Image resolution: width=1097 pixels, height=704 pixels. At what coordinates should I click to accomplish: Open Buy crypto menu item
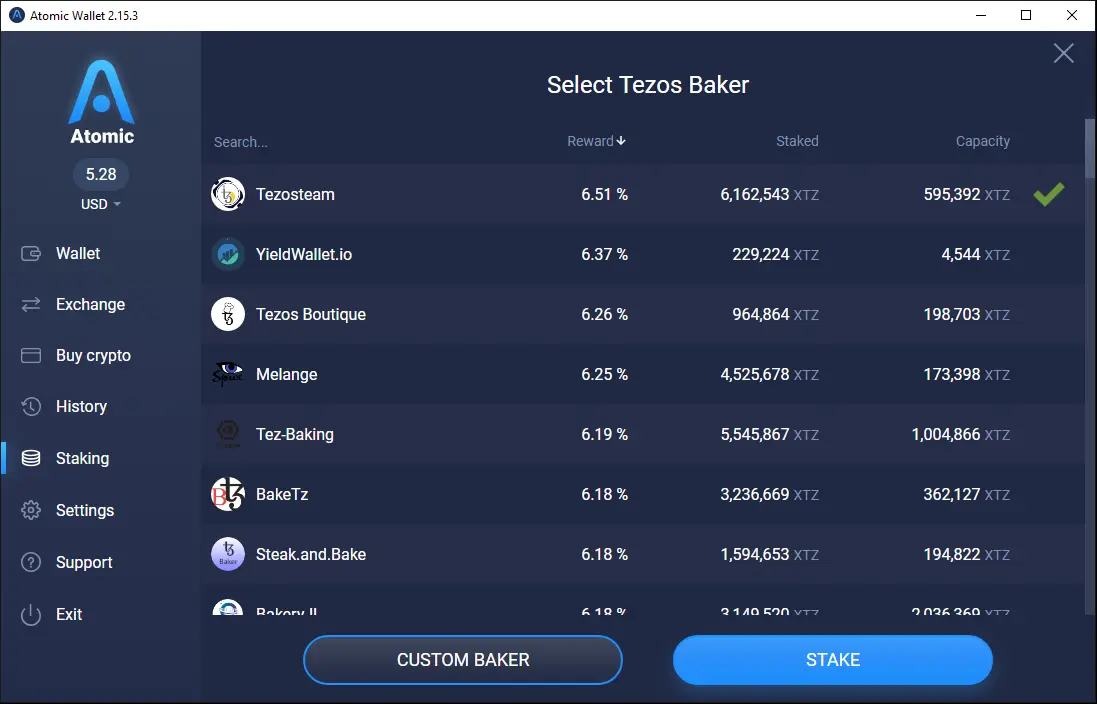pyautogui.click(x=93, y=355)
